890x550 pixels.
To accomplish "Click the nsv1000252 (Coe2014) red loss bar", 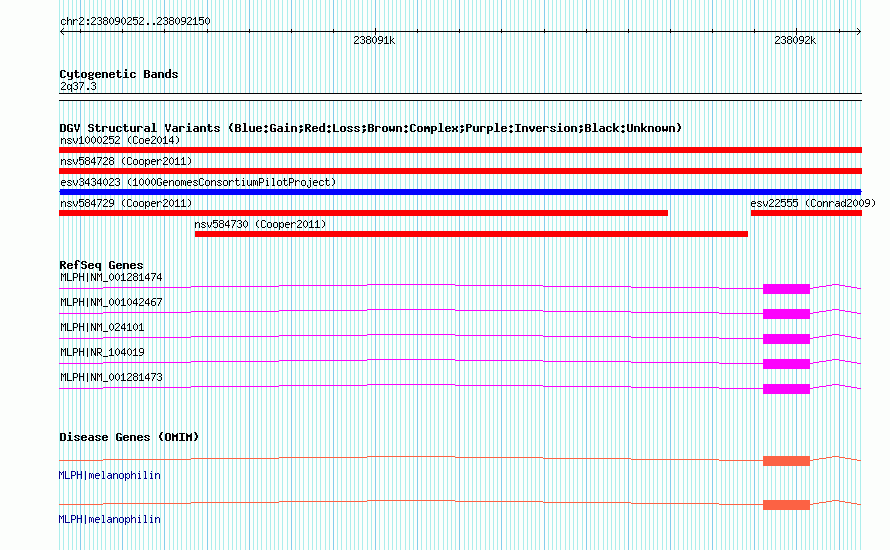I will 460,150.
